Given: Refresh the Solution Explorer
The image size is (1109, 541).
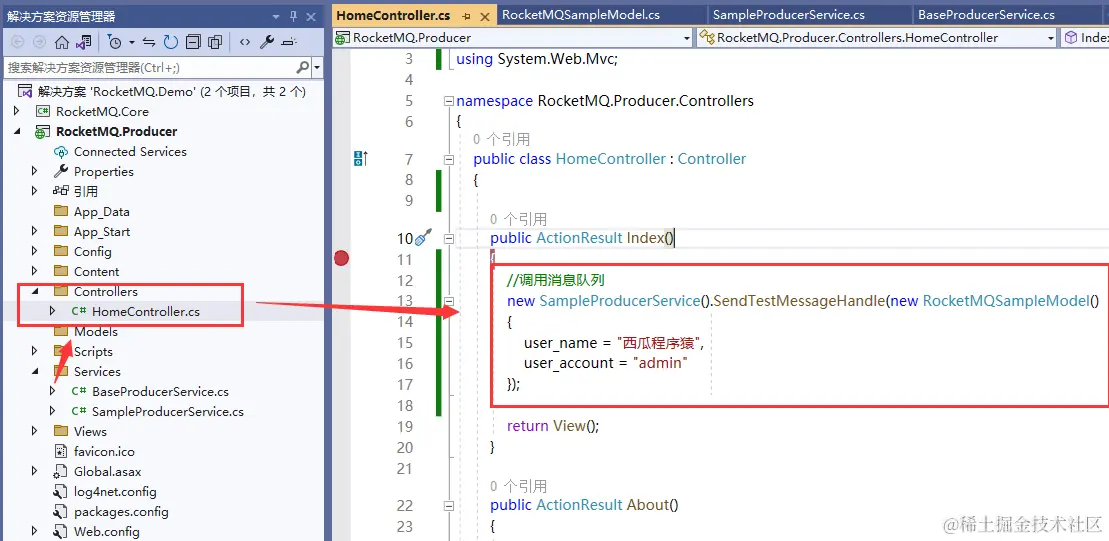Looking at the screenshot, I should 170,42.
